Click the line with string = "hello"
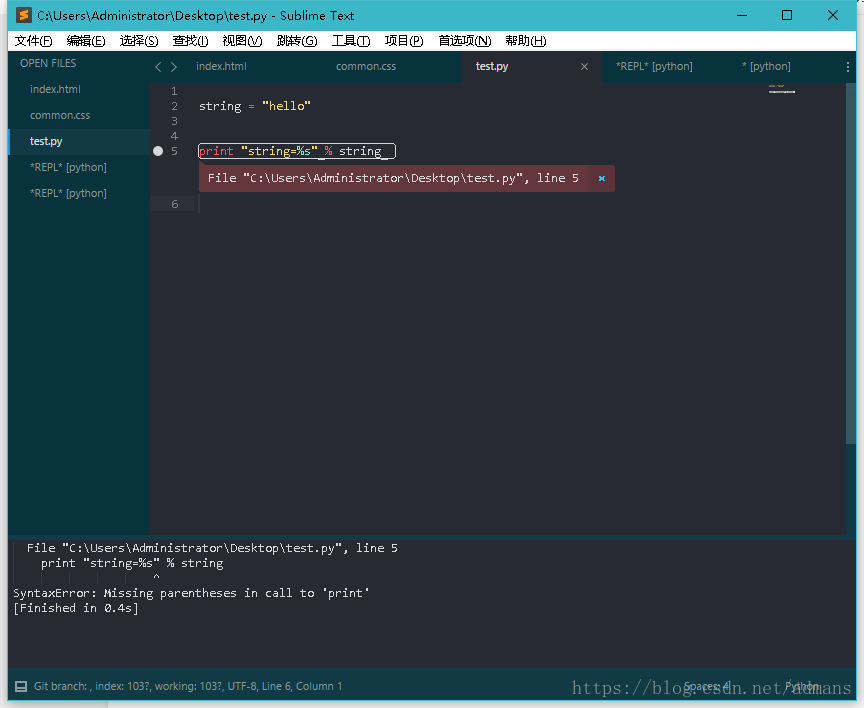The image size is (864, 708). pyautogui.click(x=255, y=106)
